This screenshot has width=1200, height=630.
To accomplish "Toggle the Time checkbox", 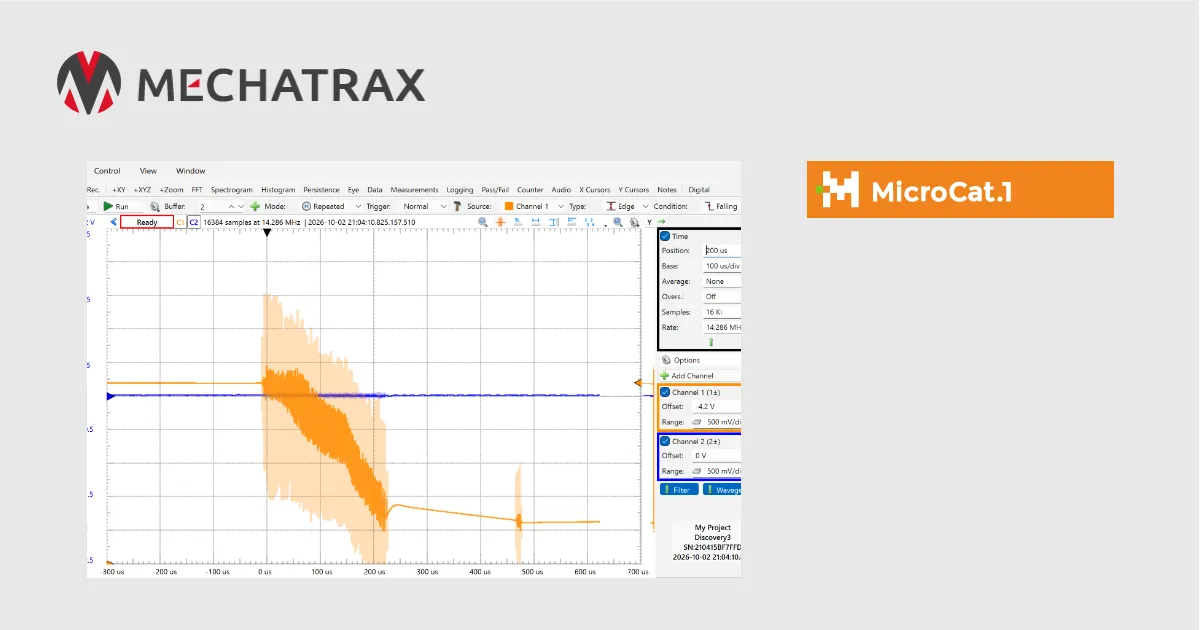I will pos(665,237).
